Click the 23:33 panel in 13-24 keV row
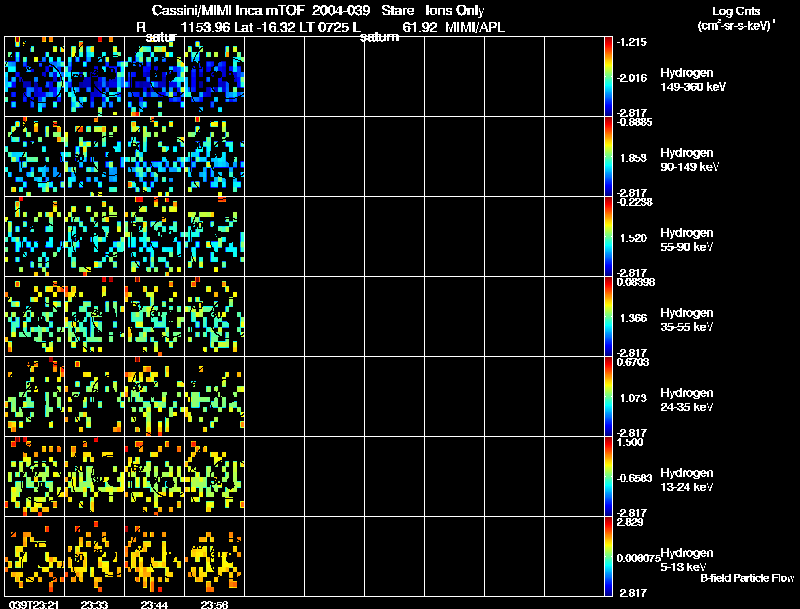 (95, 476)
